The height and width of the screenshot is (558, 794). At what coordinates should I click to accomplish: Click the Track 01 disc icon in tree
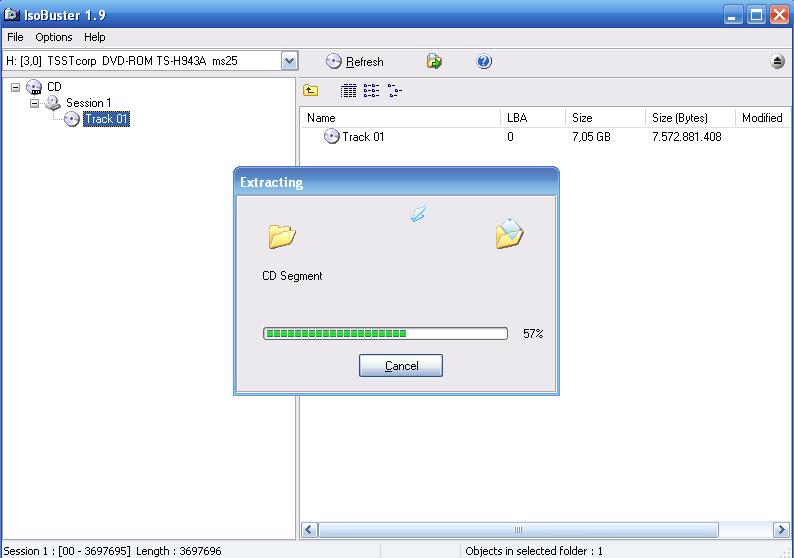click(72, 119)
